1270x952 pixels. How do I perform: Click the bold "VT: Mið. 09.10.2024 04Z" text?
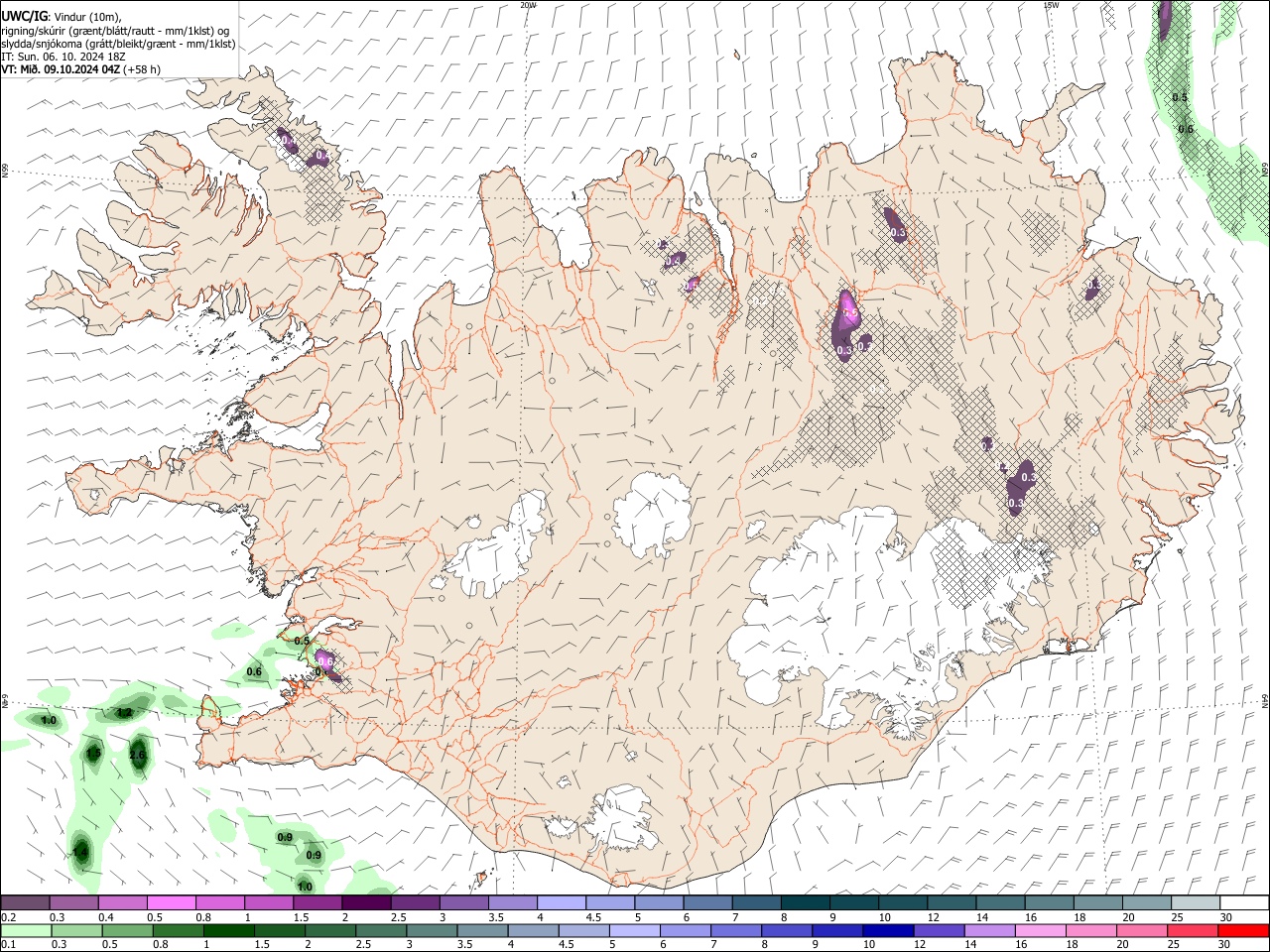[x=61, y=69]
